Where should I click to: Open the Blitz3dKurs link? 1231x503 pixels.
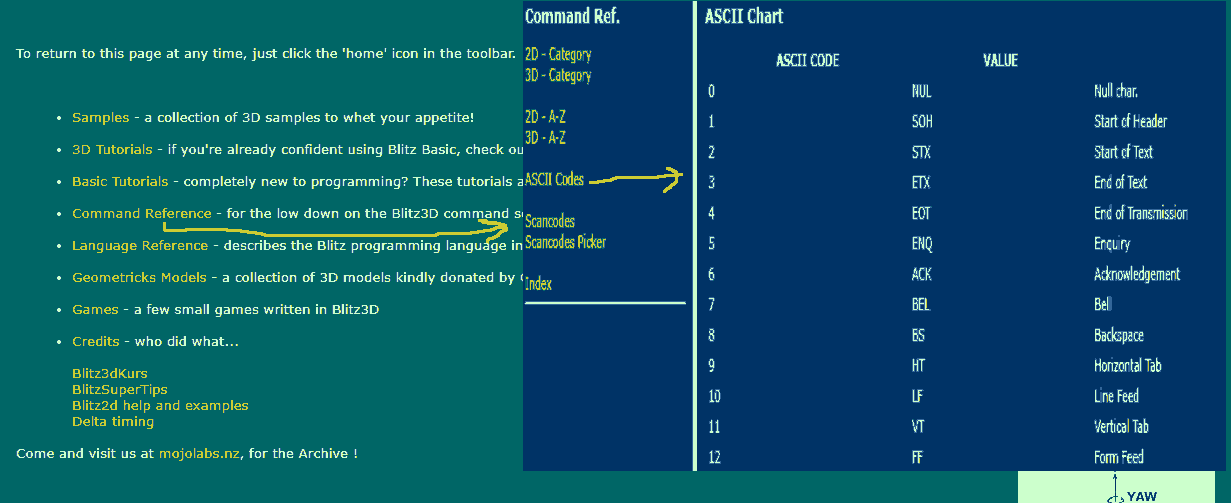(109, 374)
